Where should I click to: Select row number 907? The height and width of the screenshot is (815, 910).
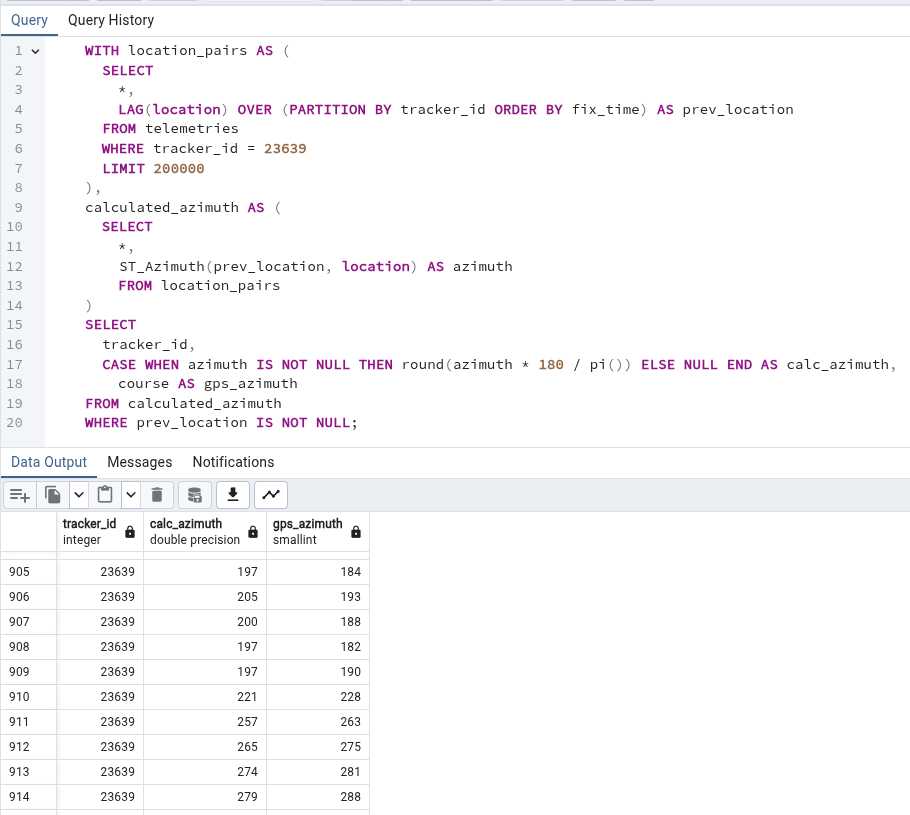click(28, 622)
